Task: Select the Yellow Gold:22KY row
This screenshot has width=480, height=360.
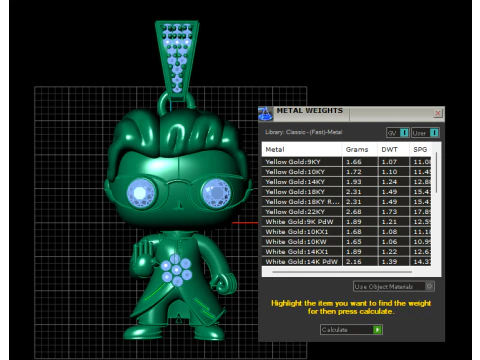Action: tap(346, 212)
